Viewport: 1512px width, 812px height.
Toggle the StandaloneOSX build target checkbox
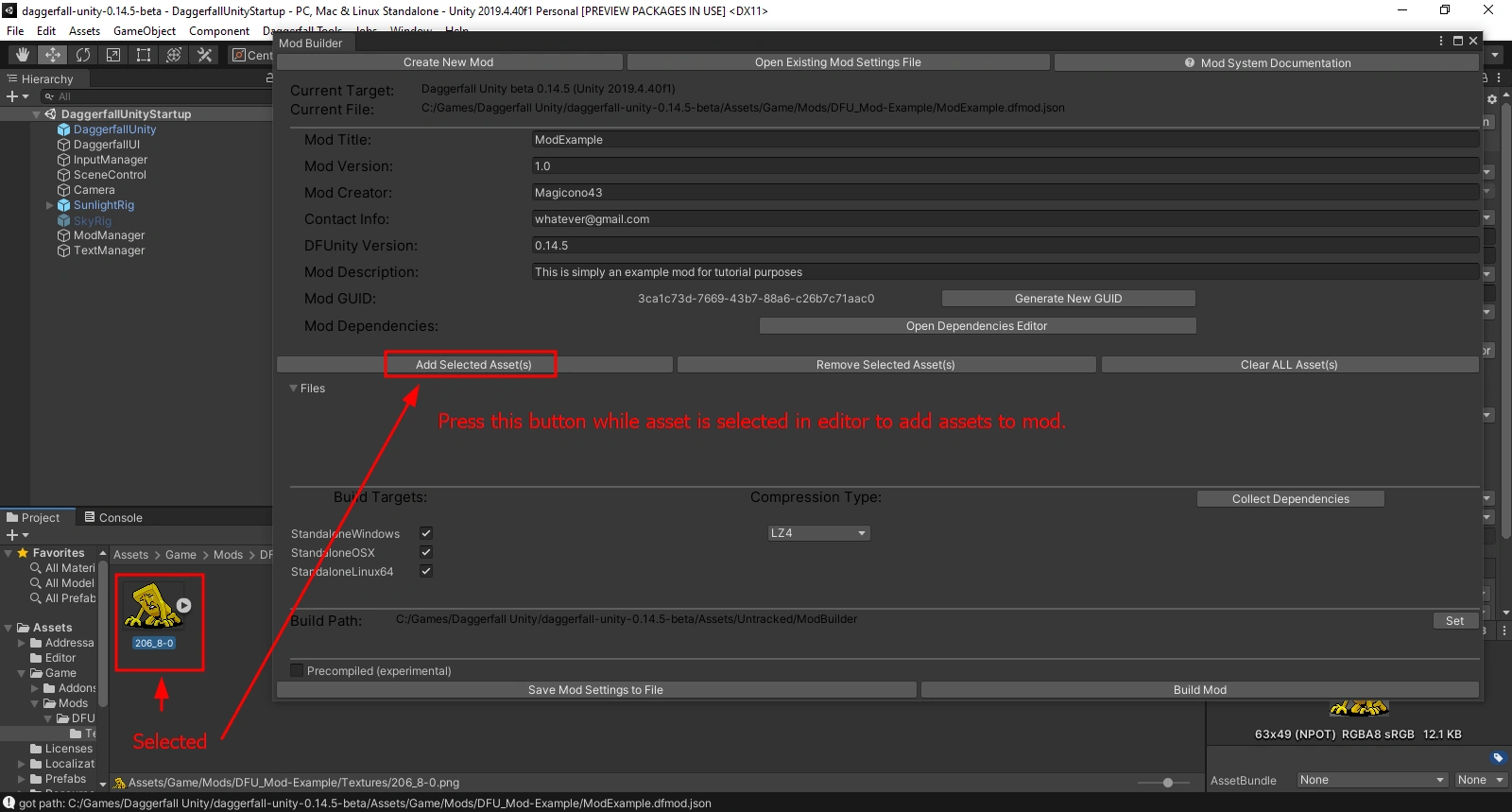426,552
